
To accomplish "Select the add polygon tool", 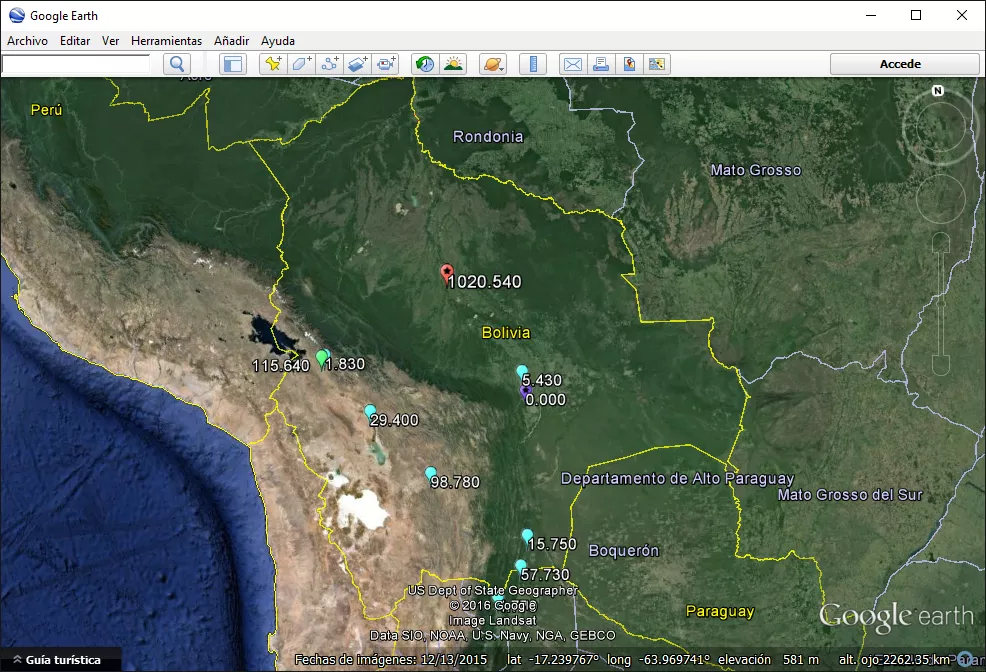I will point(301,64).
